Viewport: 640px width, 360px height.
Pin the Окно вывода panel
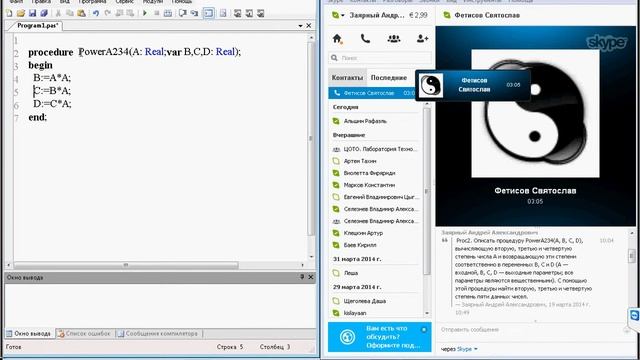pos(302,277)
